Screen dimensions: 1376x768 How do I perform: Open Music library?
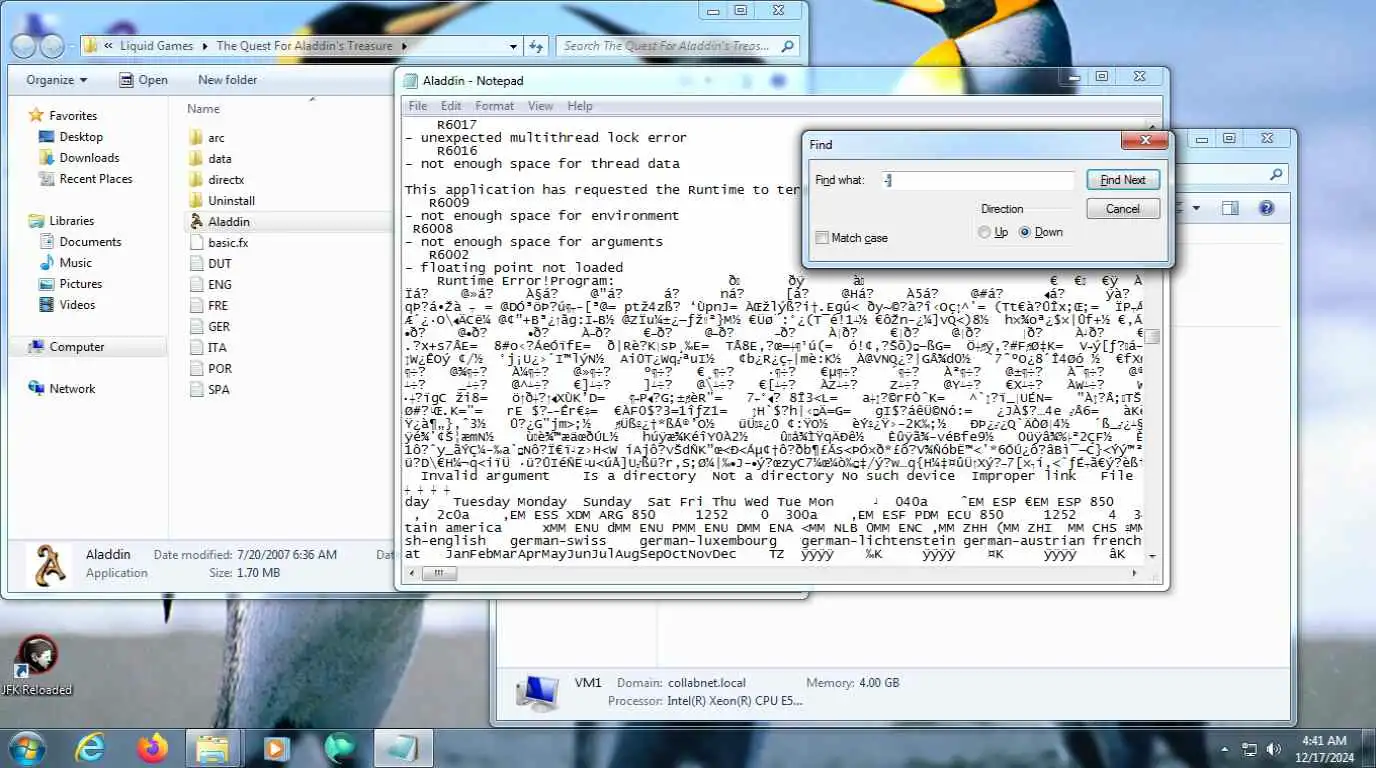pyautogui.click(x=75, y=263)
